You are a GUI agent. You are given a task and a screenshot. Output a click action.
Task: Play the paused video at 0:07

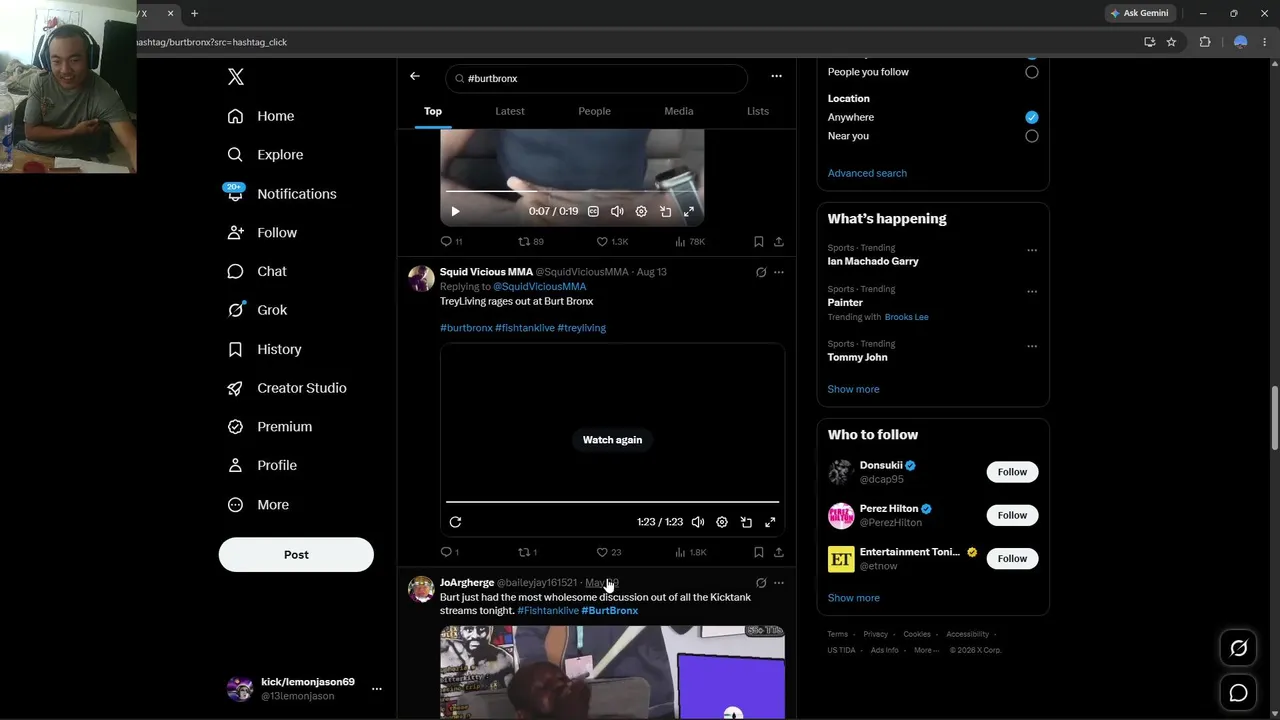click(455, 212)
